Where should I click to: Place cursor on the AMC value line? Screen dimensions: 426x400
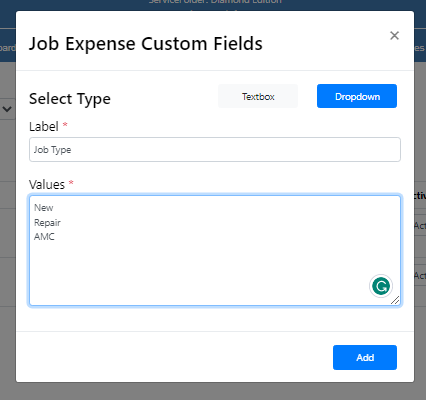pyautogui.click(x=44, y=237)
